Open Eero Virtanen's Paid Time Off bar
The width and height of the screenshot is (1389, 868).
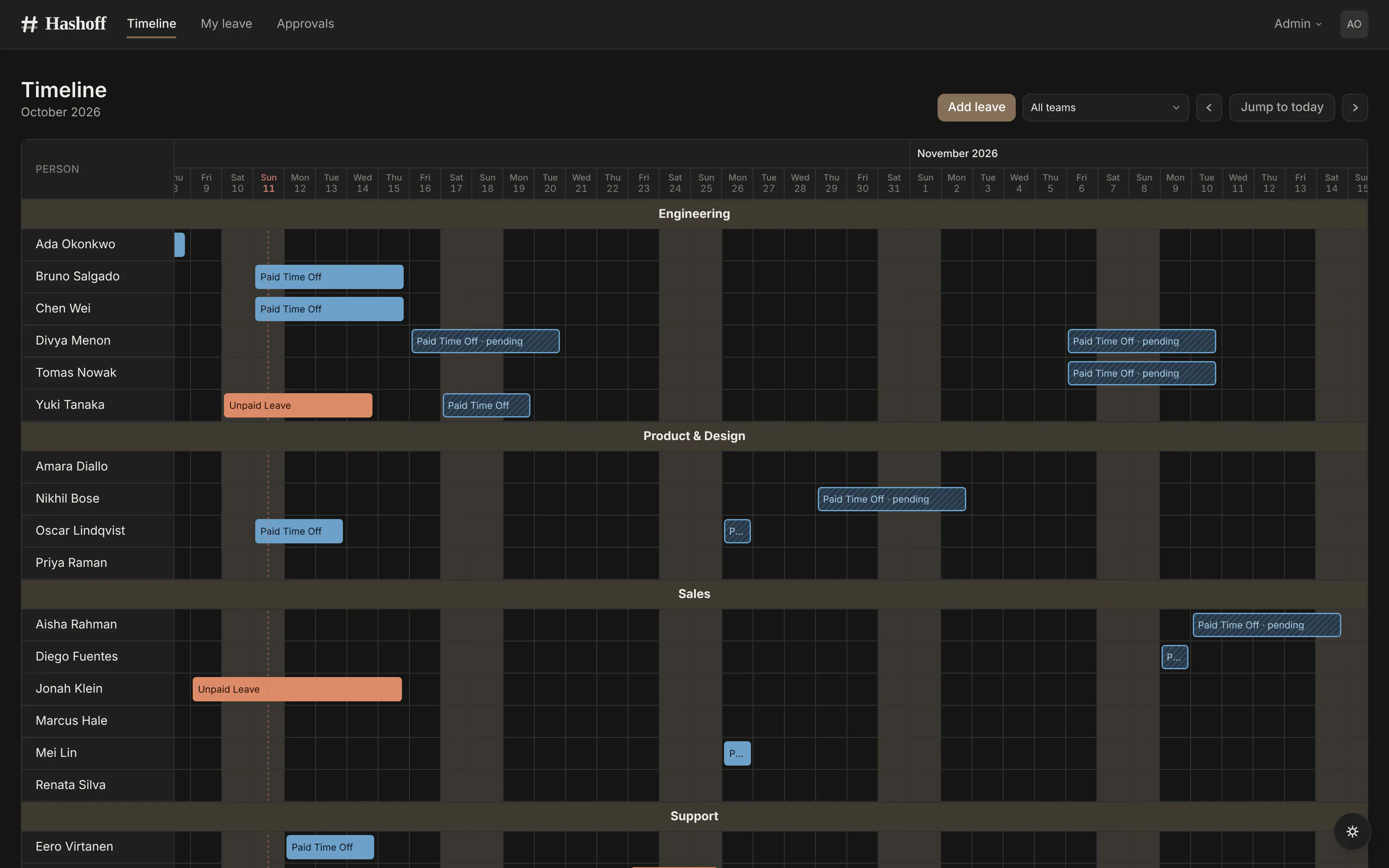click(x=330, y=847)
